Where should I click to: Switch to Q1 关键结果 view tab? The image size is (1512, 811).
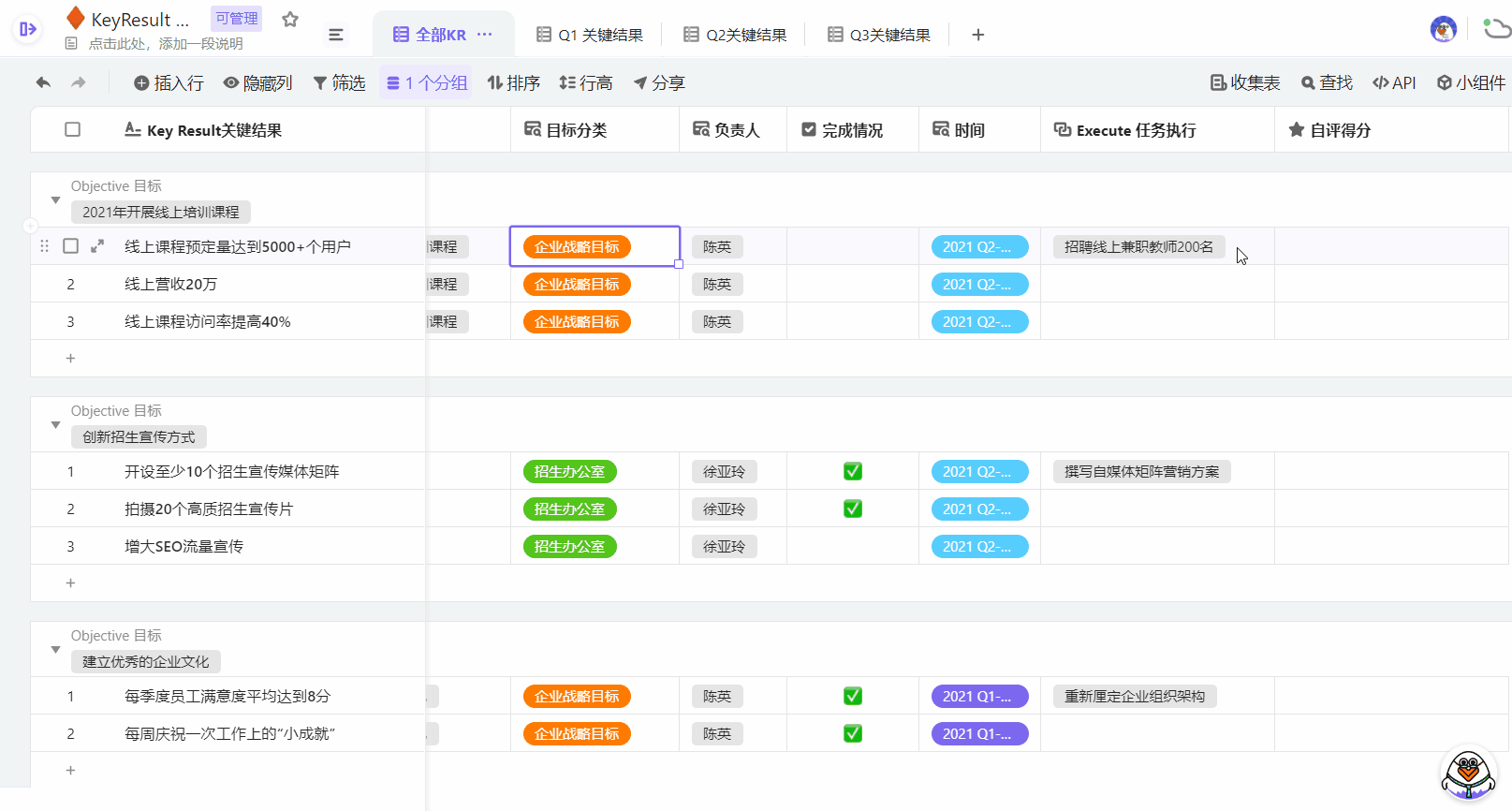590,35
